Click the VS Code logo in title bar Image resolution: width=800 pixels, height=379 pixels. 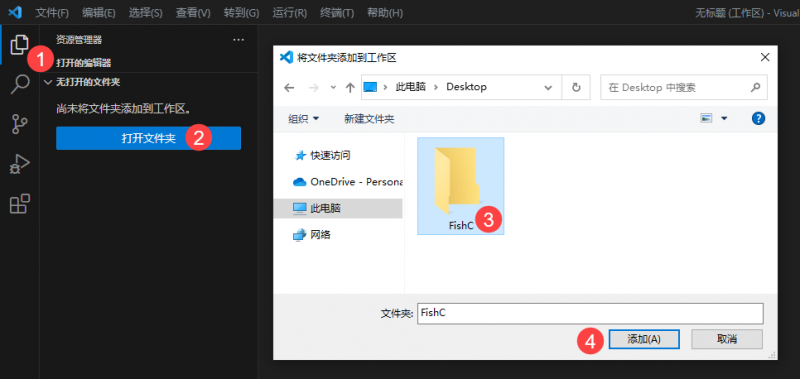pyautogui.click(x=14, y=12)
